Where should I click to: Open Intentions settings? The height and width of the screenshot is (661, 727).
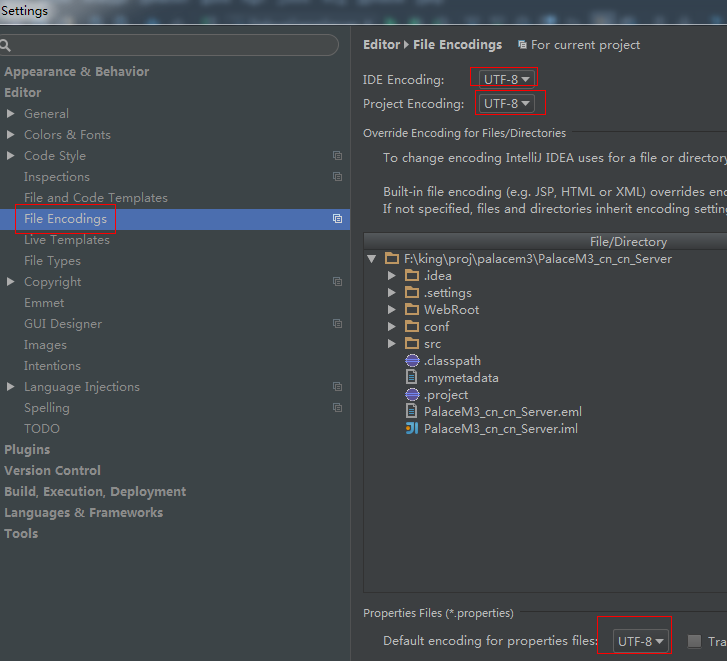[x=52, y=366]
